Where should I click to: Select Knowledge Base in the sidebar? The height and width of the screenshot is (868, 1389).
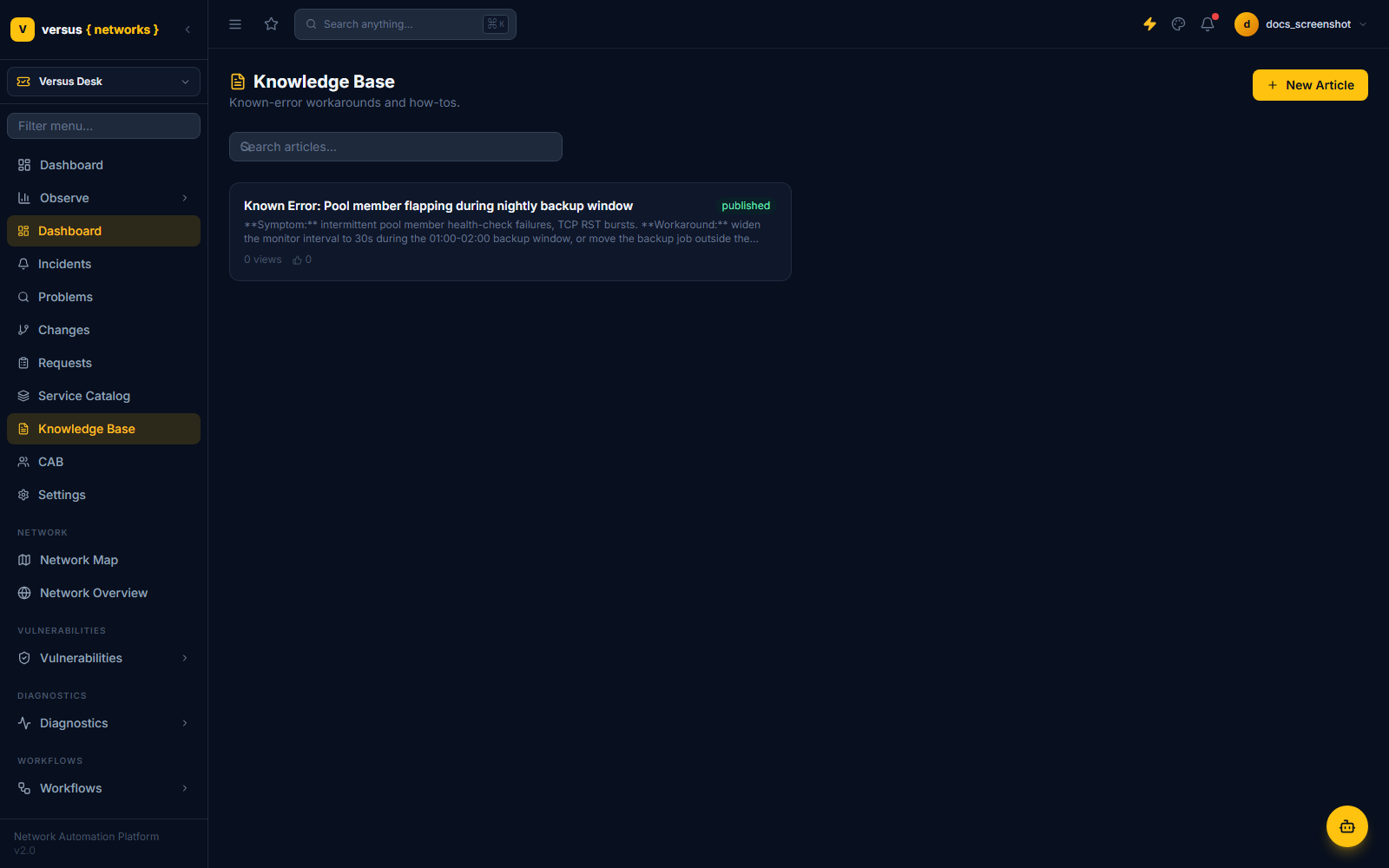(103, 429)
